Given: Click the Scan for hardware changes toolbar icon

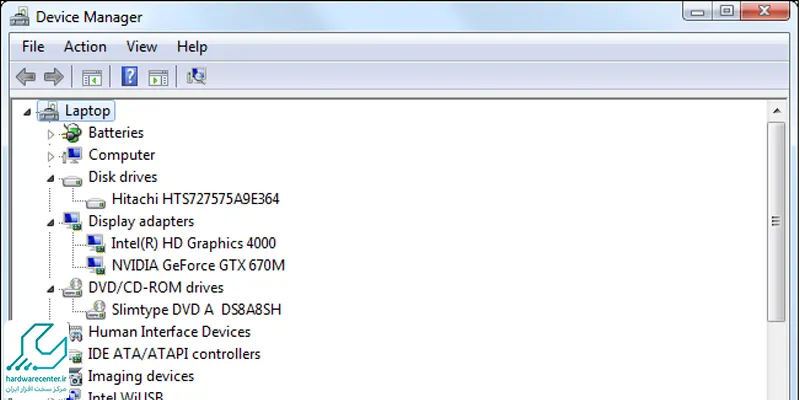Looking at the screenshot, I should click(x=196, y=77).
